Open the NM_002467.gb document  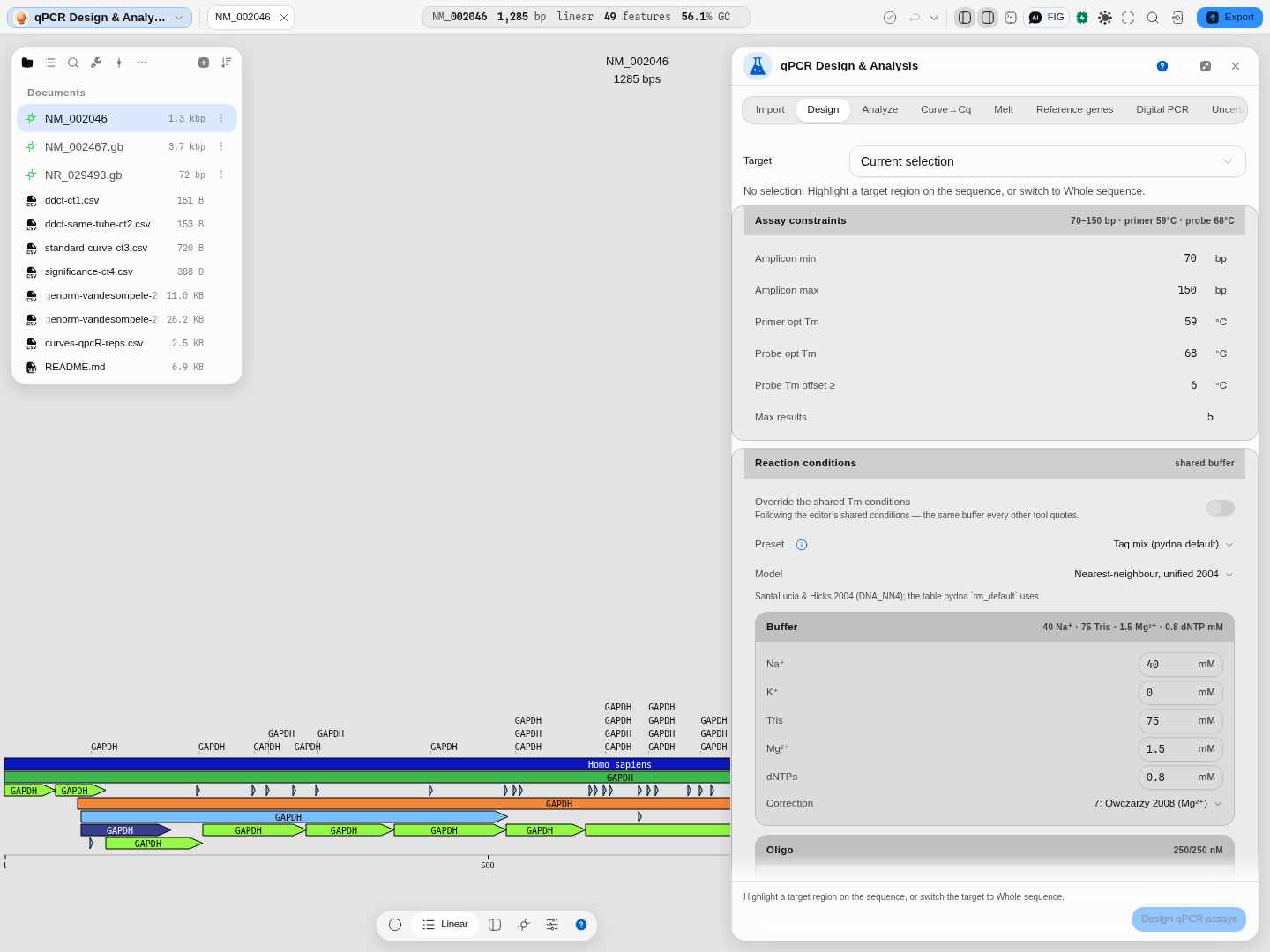[x=127, y=147]
